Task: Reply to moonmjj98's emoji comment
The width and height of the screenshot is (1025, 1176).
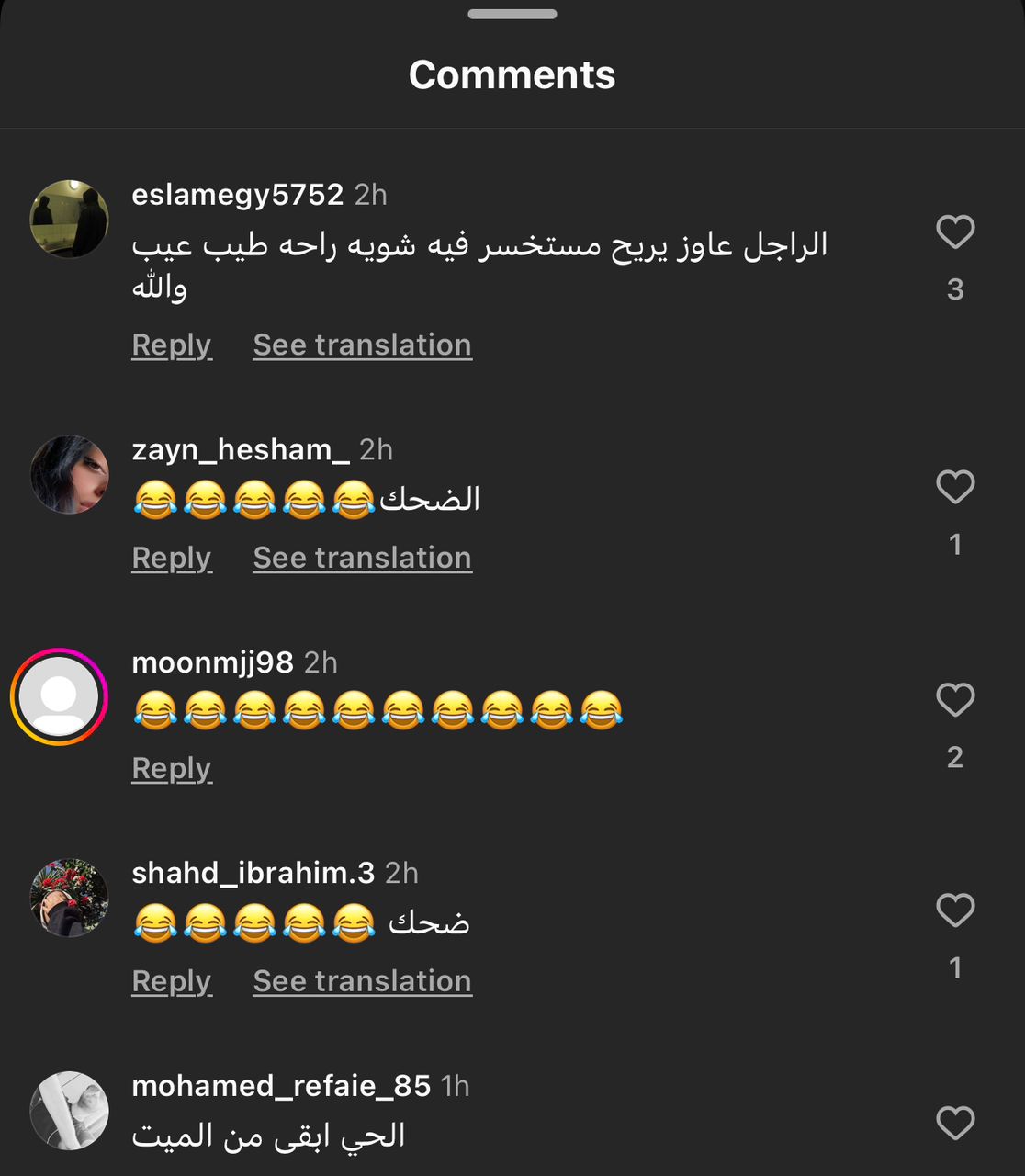Action: (x=172, y=769)
